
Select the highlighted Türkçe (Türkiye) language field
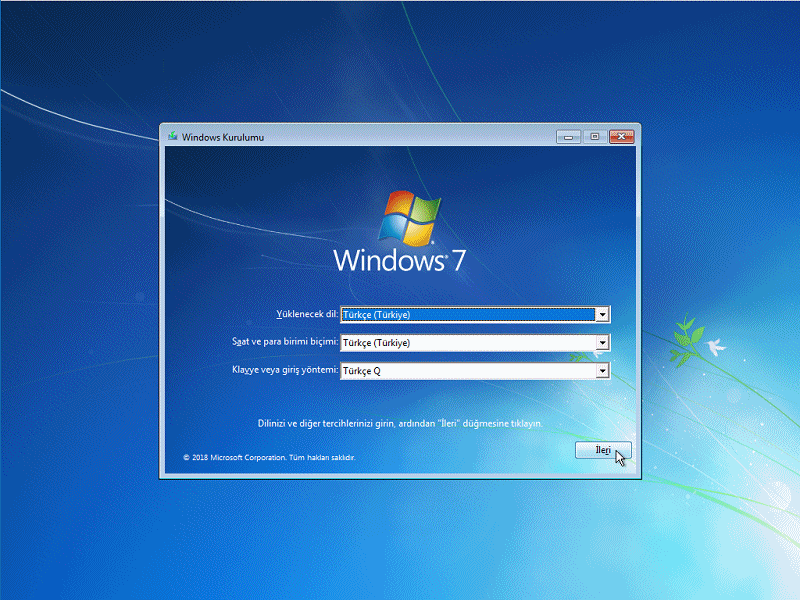coord(467,314)
